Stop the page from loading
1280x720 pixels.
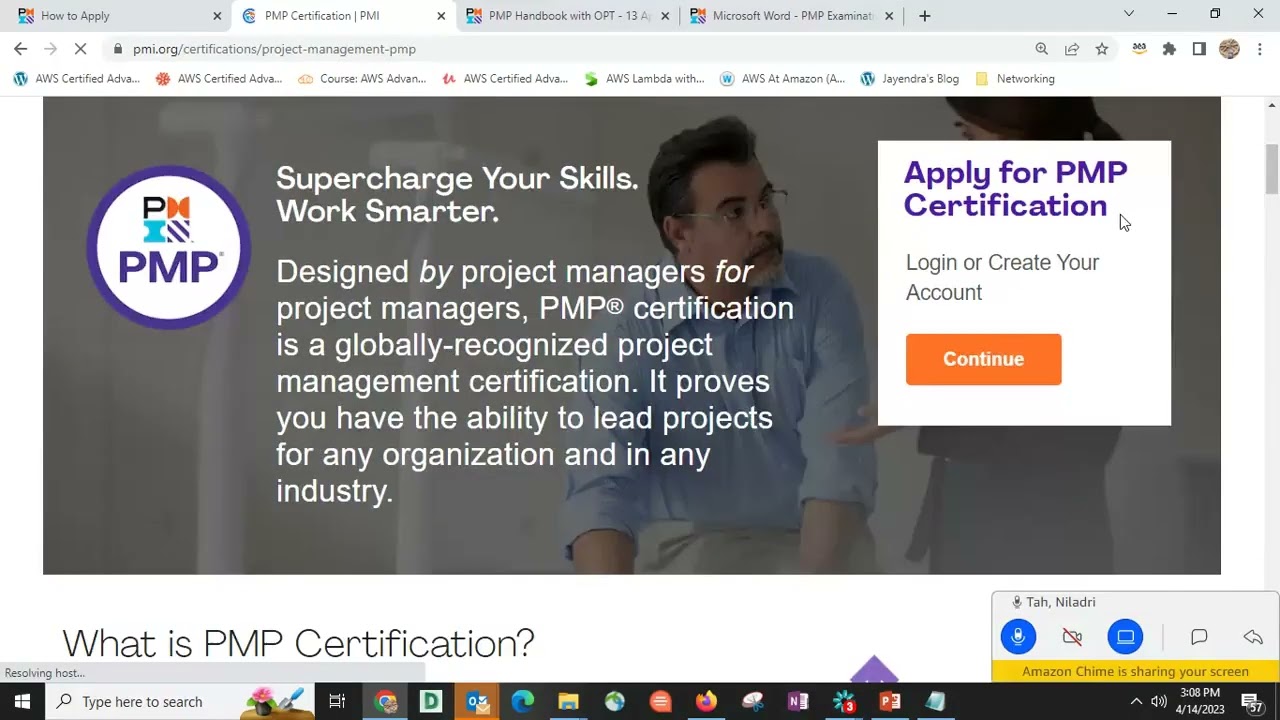pyautogui.click(x=81, y=49)
